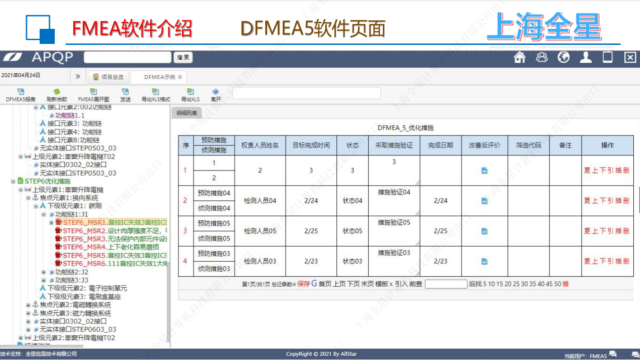Click the double chevron sidebar collapse arrow

pyautogui.click(x=78, y=76)
